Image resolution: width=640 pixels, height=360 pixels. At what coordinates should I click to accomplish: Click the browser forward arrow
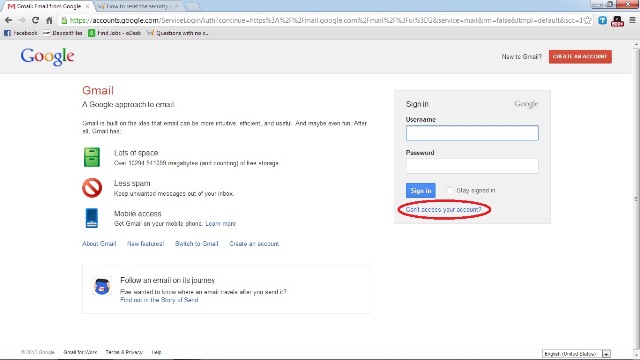(22, 20)
